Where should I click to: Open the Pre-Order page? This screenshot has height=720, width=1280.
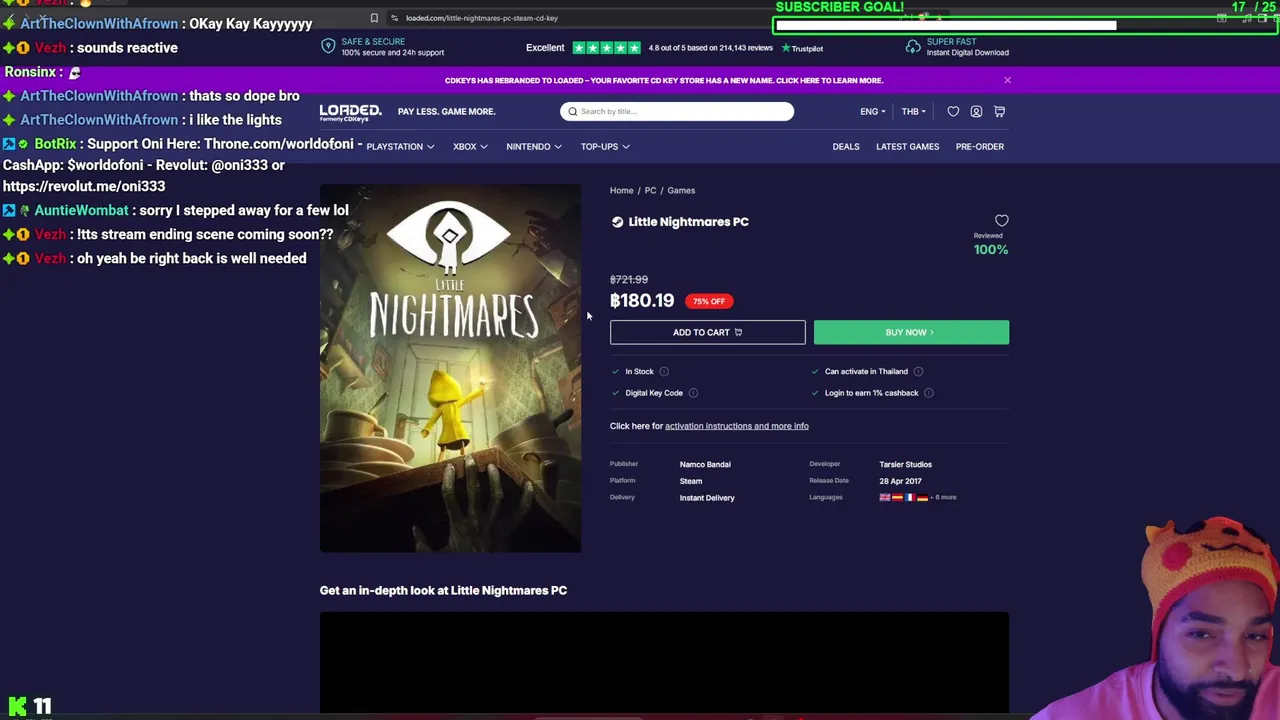pyautogui.click(x=979, y=146)
